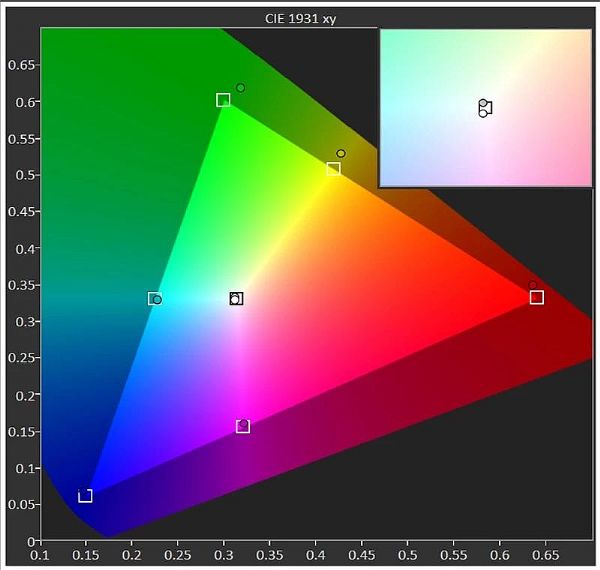Select the yellow secondary target square

pyautogui.click(x=333, y=169)
